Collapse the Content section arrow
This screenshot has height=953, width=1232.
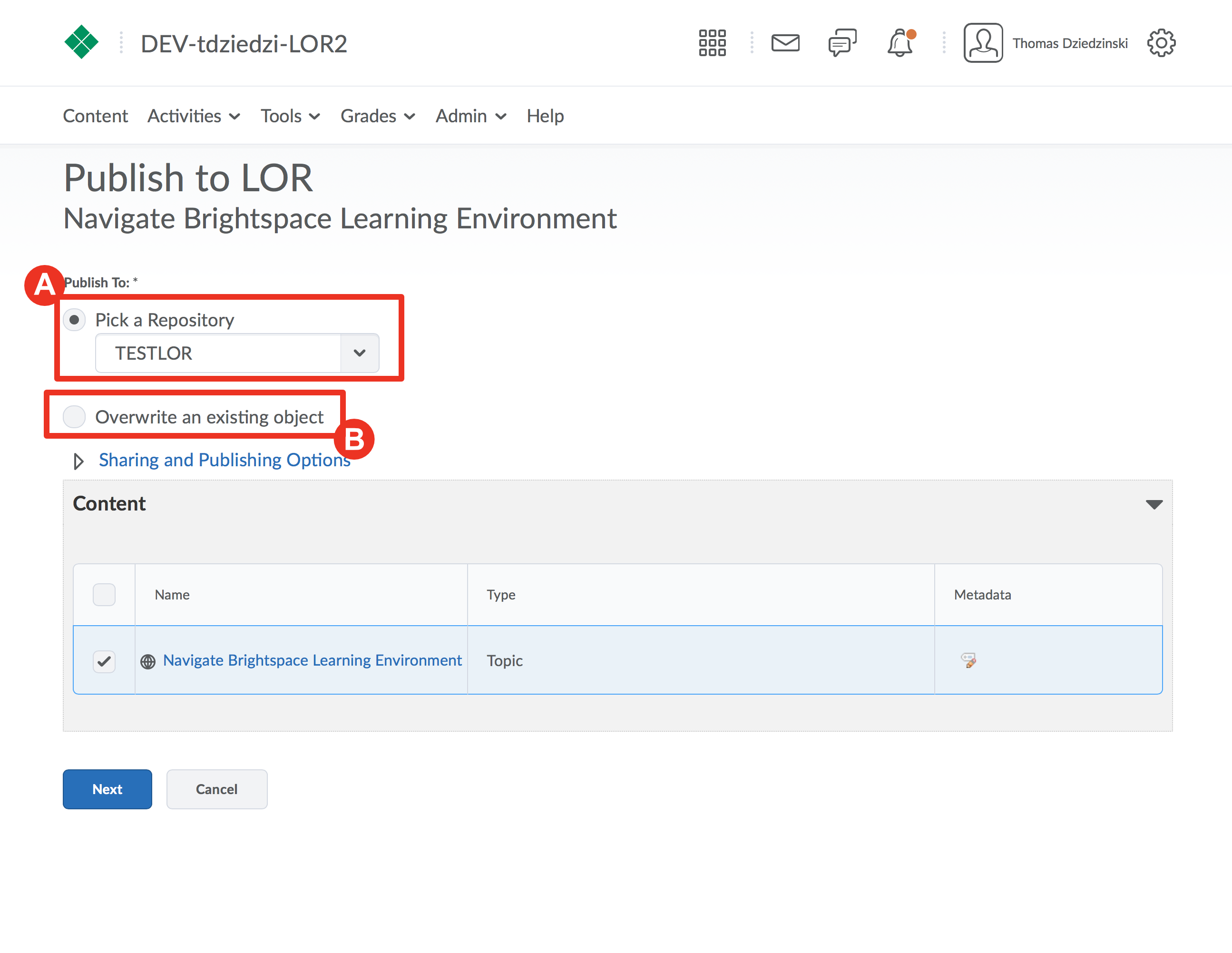pyautogui.click(x=1154, y=504)
